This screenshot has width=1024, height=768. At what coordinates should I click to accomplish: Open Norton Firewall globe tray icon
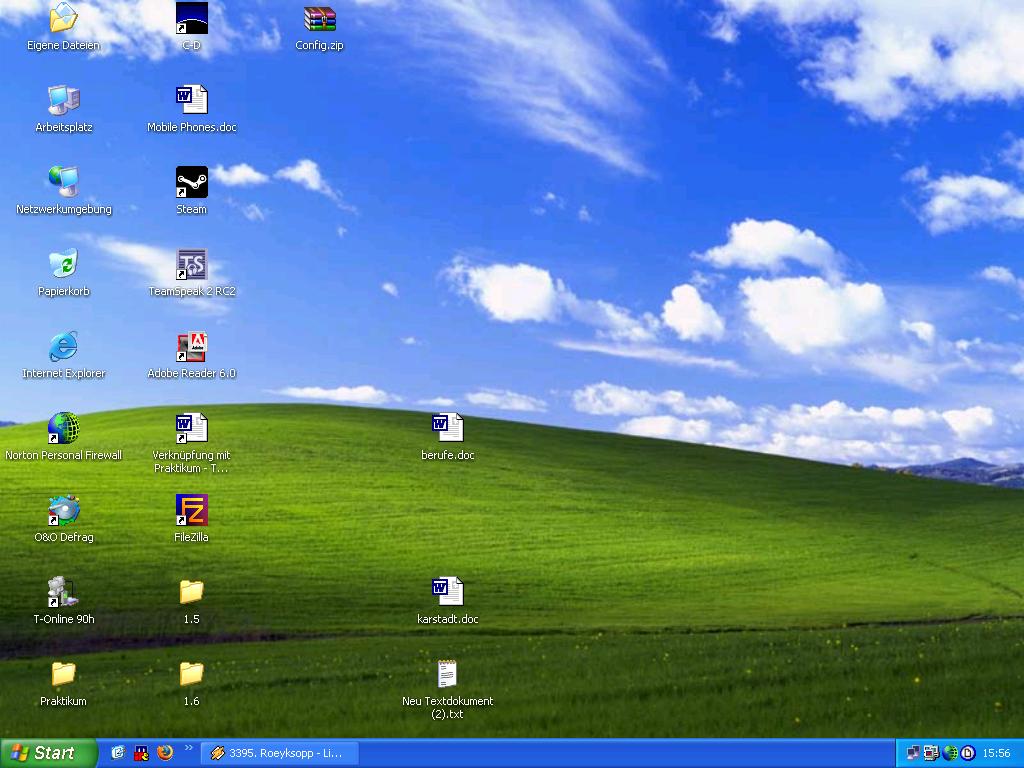[950, 753]
